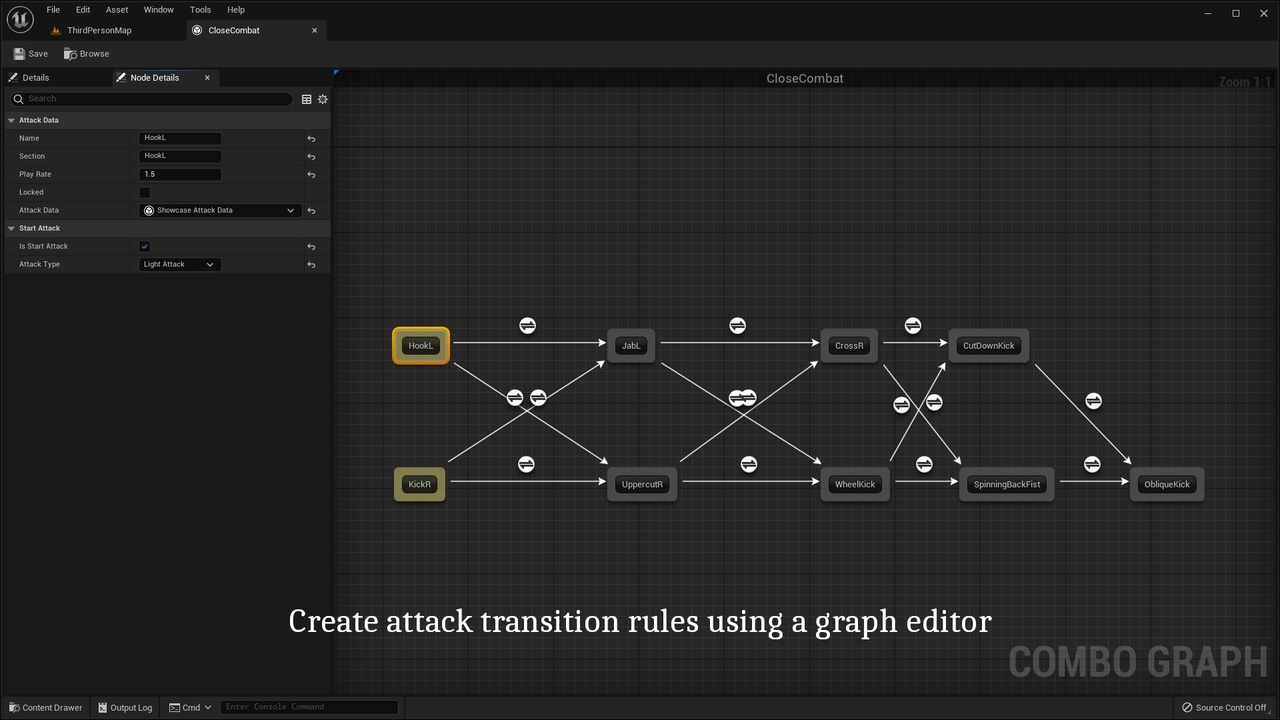Reset Attack Type to default

pos(311,265)
